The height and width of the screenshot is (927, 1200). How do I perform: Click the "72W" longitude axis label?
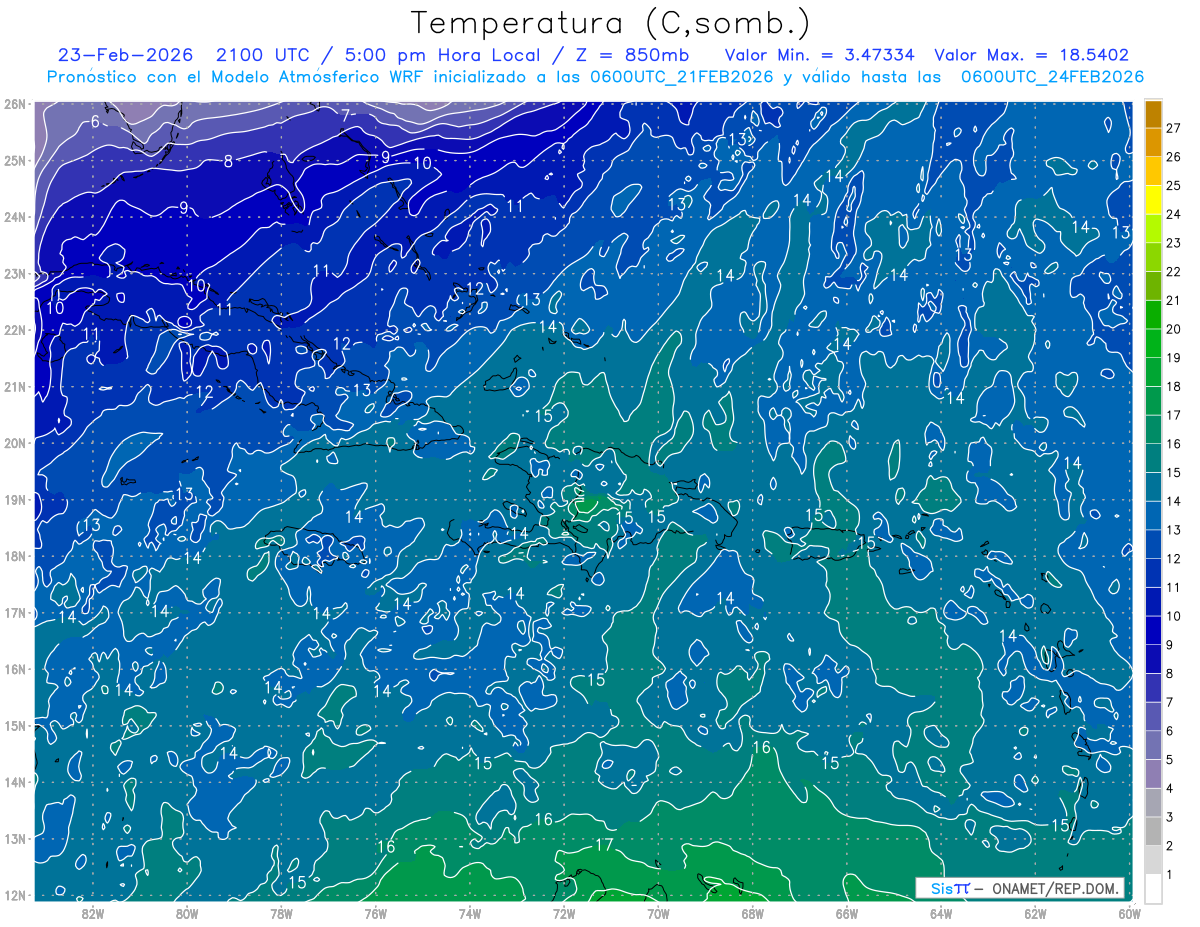(x=563, y=913)
